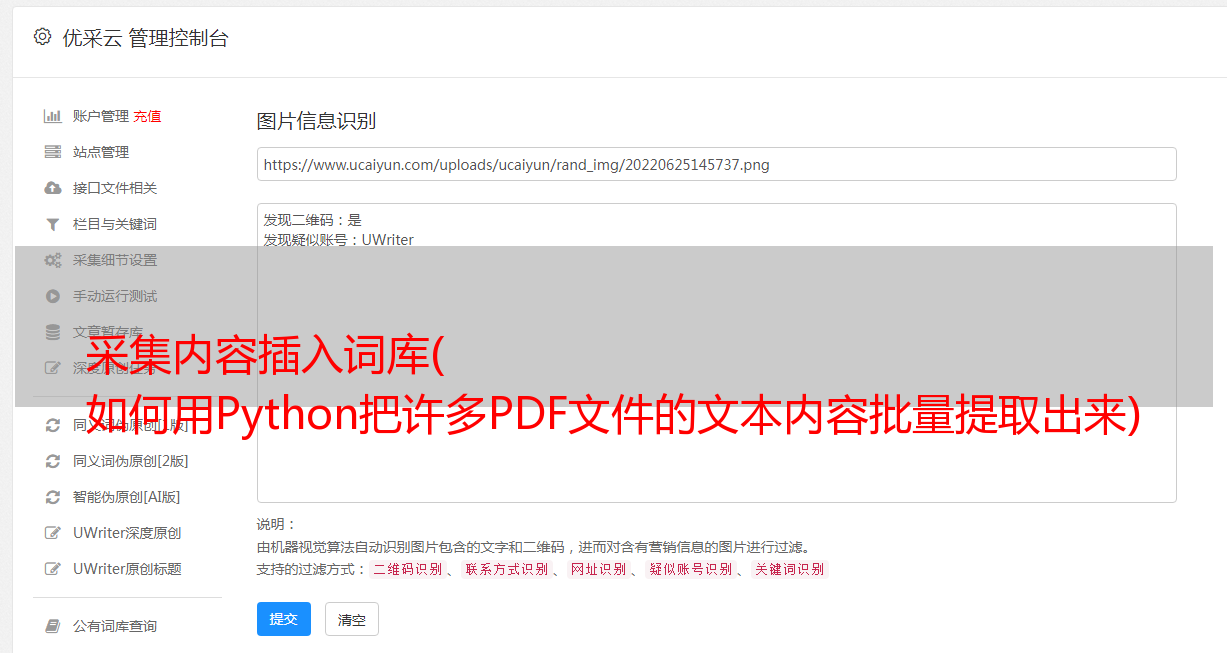Click the edit icon next to UWriter原创标题

(x=53, y=569)
